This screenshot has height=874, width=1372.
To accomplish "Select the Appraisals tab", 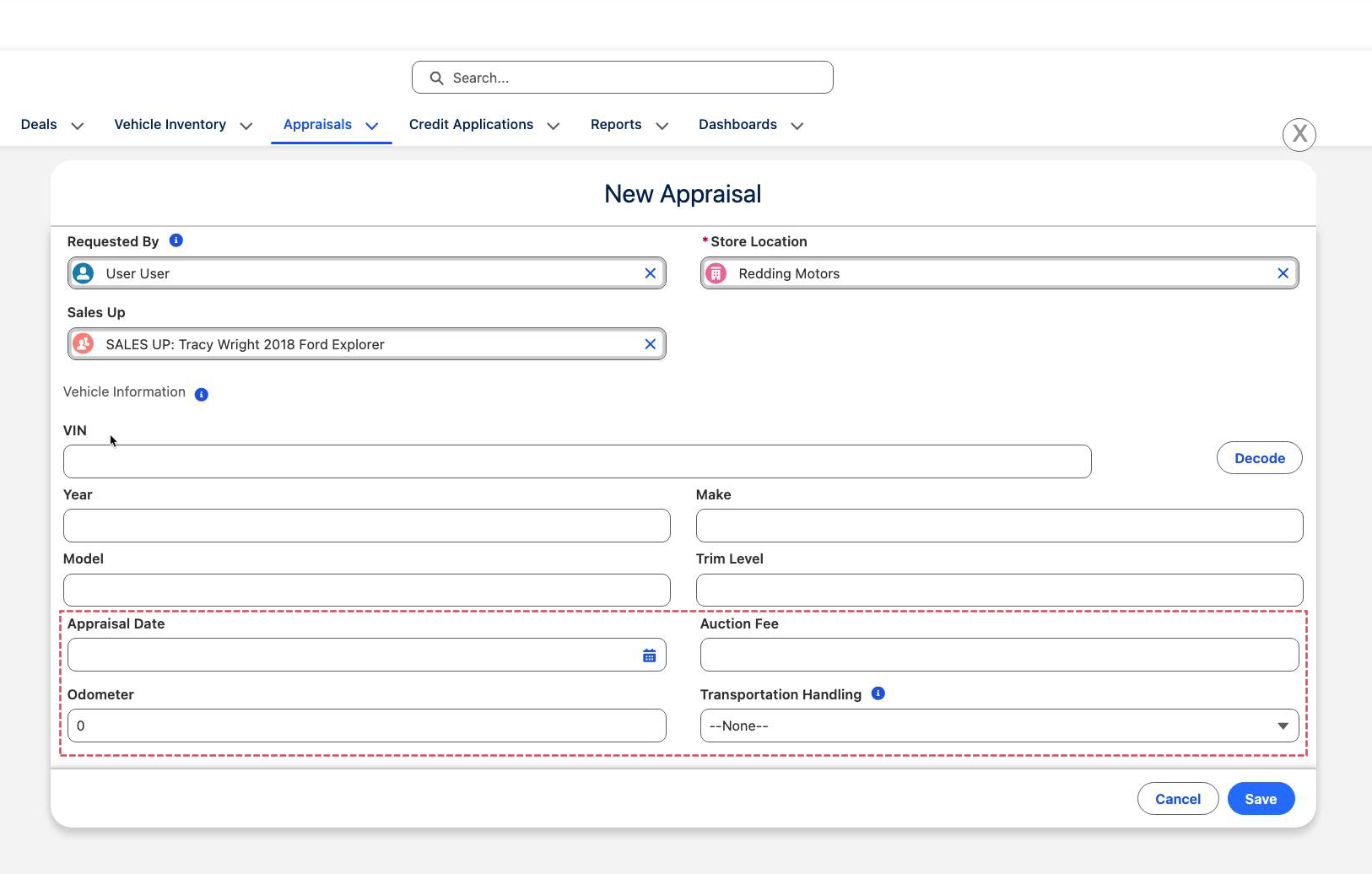I will (x=317, y=124).
